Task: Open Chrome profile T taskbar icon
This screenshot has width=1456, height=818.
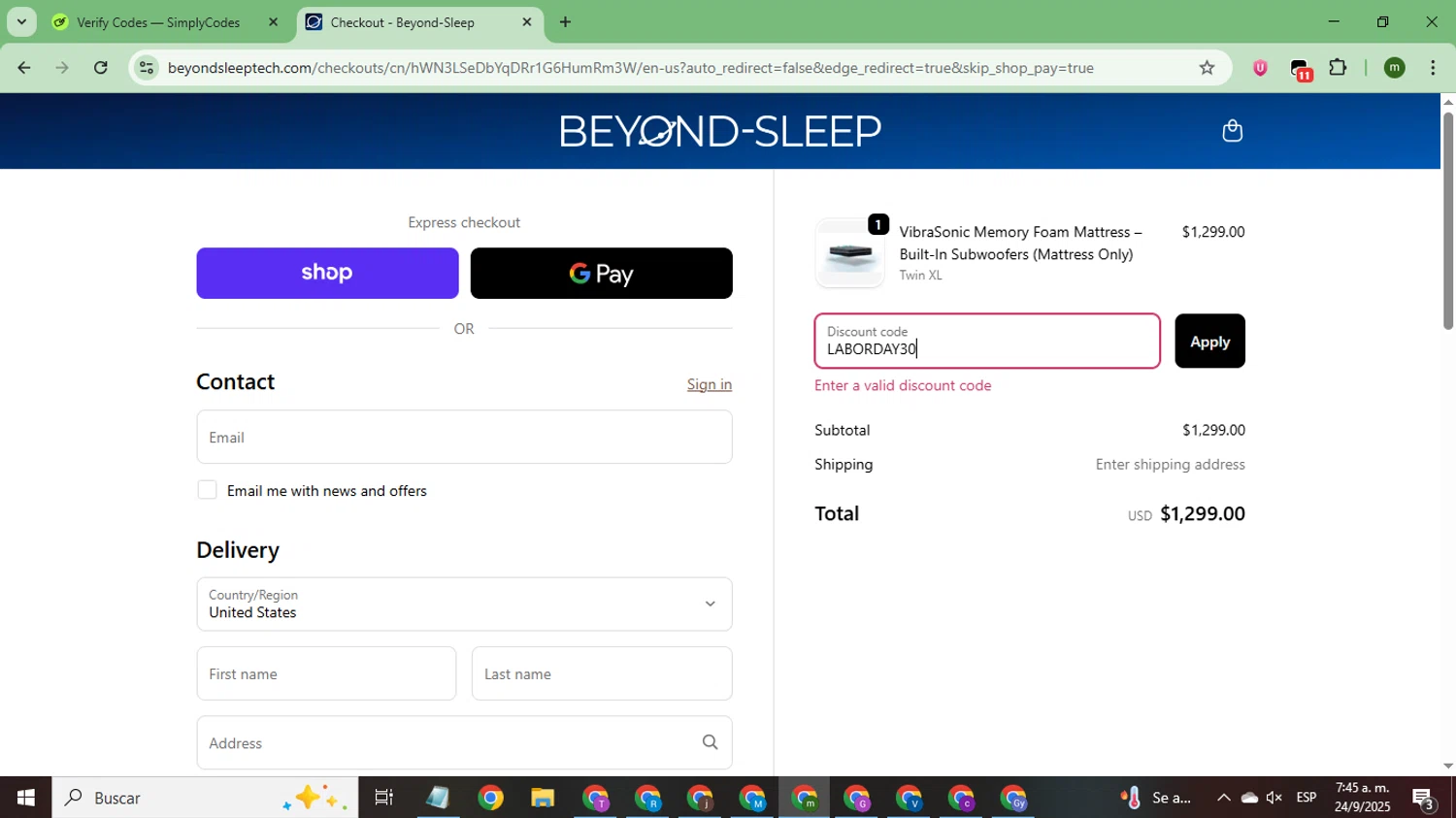Action: coord(595,798)
